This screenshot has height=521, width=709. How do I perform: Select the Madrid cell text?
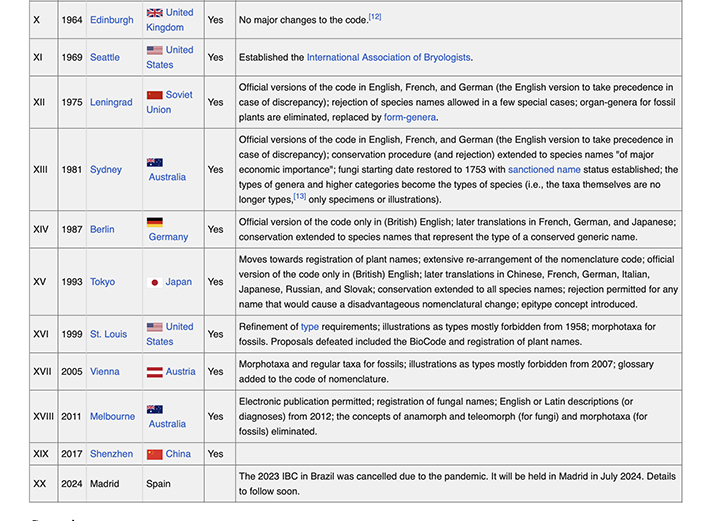104,483
